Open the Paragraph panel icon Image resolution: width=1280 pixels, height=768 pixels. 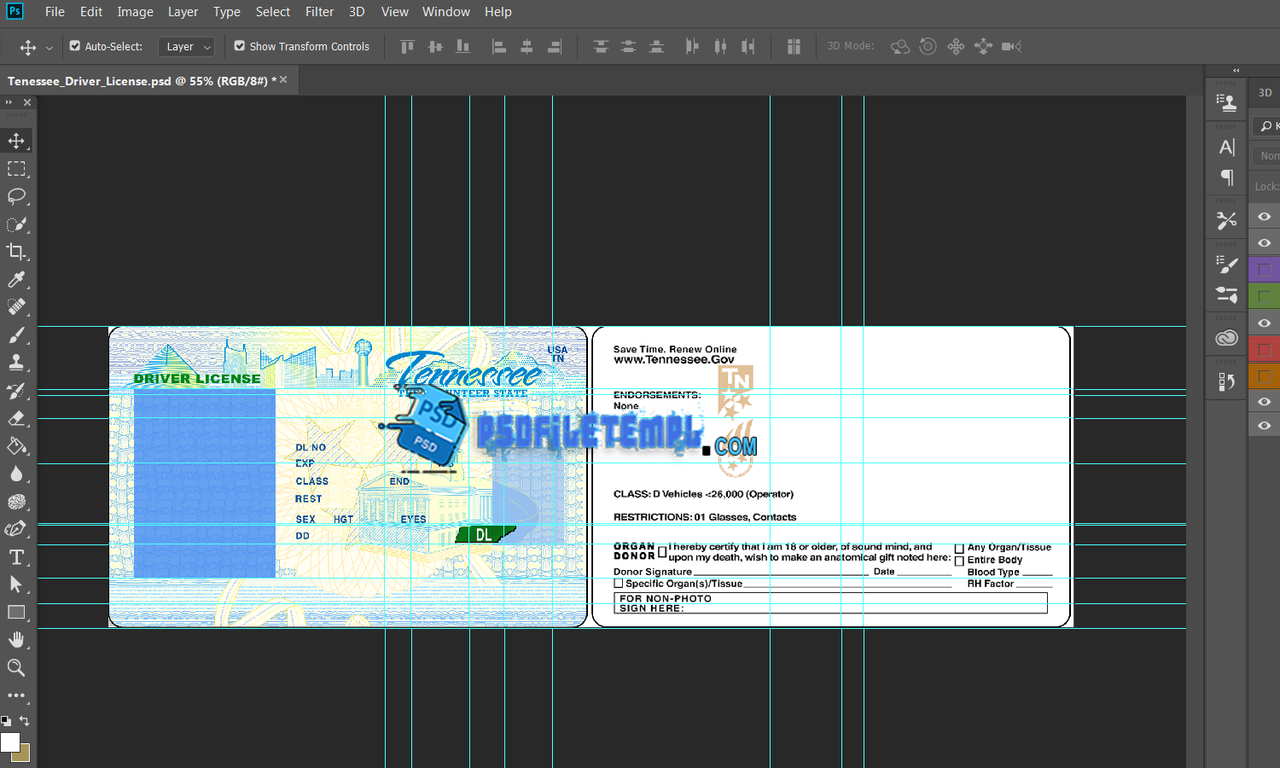pyautogui.click(x=1227, y=177)
